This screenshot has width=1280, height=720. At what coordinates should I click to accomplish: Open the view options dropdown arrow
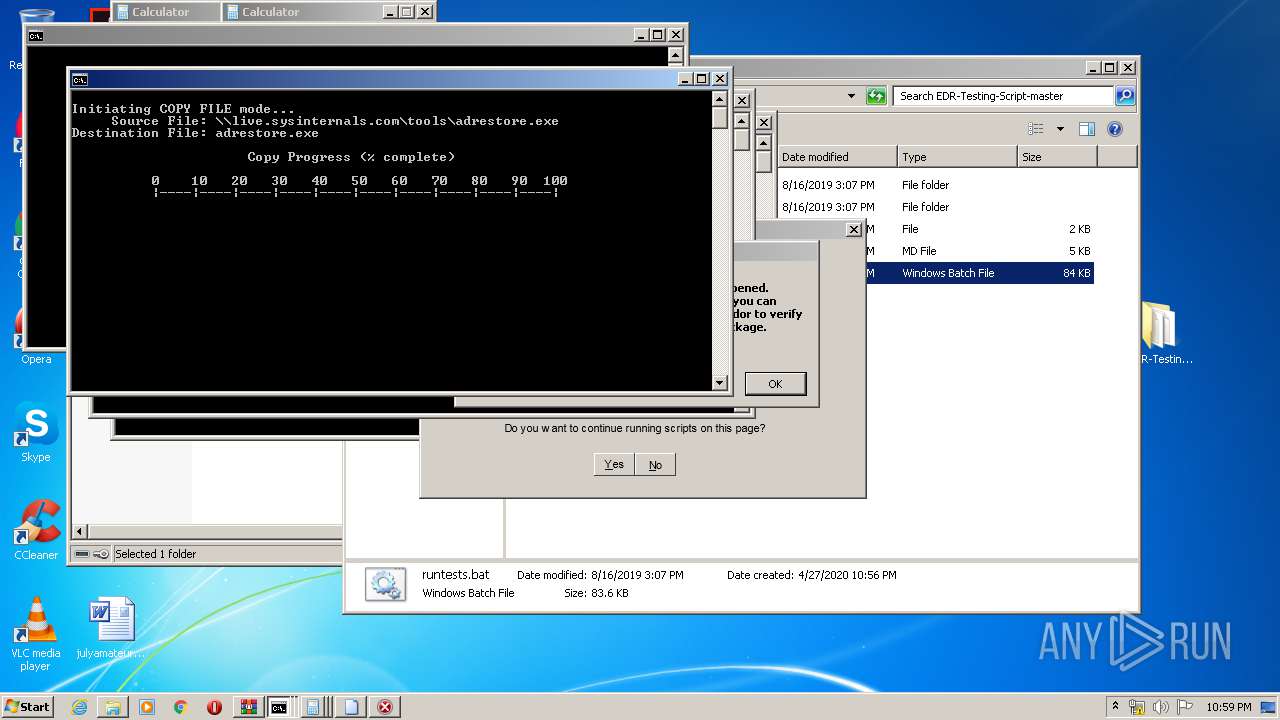pos(1060,129)
